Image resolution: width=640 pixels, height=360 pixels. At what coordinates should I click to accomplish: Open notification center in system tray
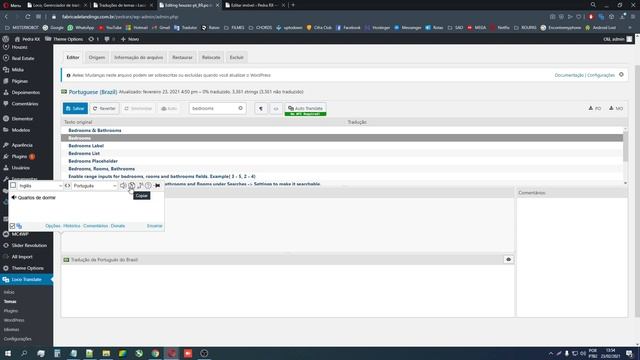[x=630, y=353]
